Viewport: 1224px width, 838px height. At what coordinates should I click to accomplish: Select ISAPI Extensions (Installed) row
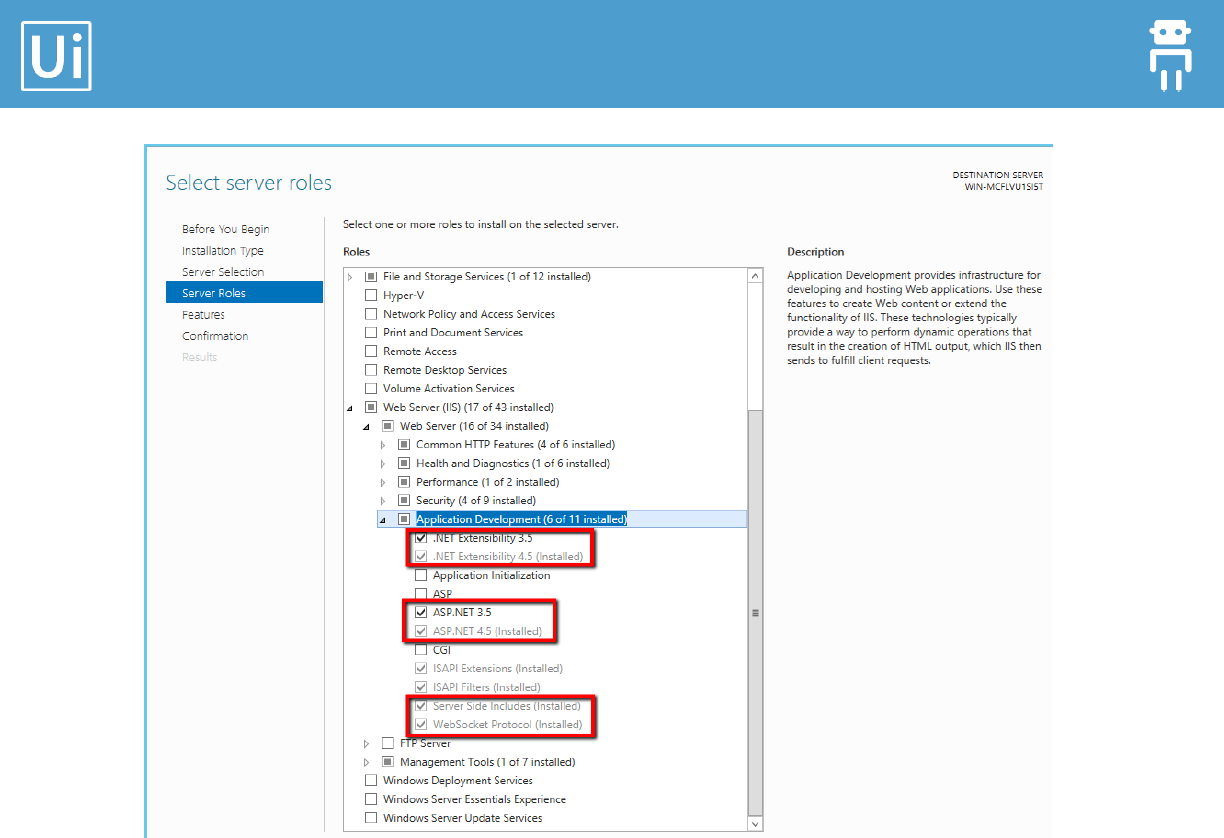498,668
